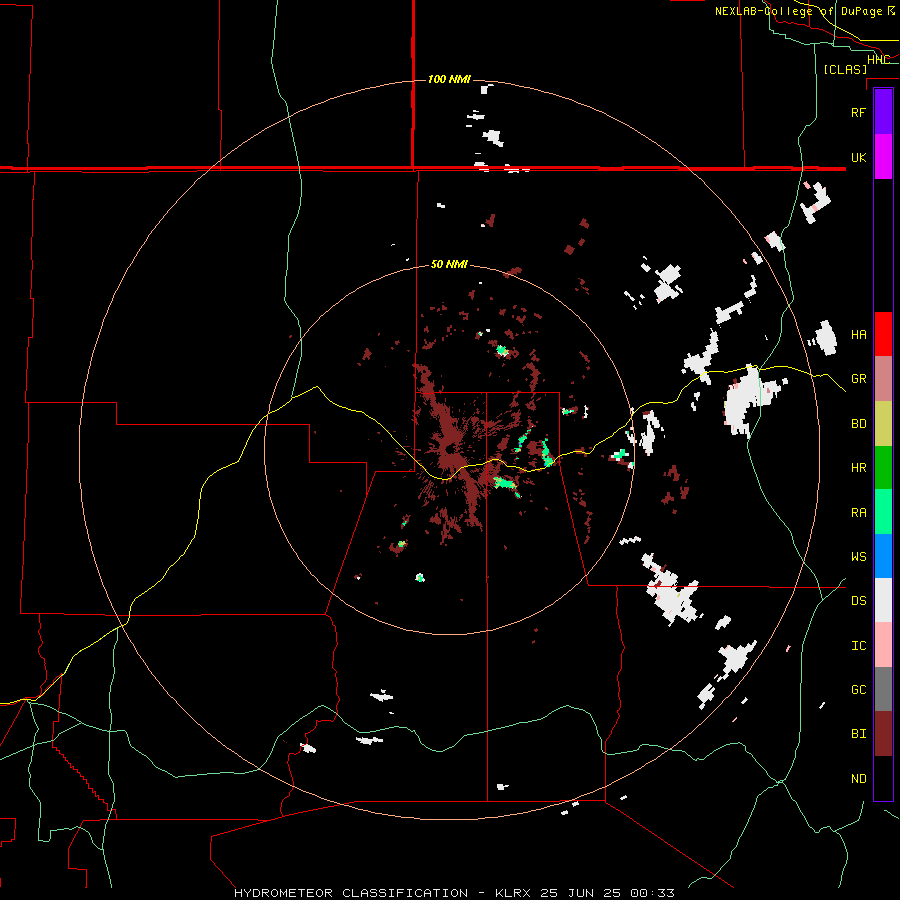Choose the IC legend label

coord(858,646)
